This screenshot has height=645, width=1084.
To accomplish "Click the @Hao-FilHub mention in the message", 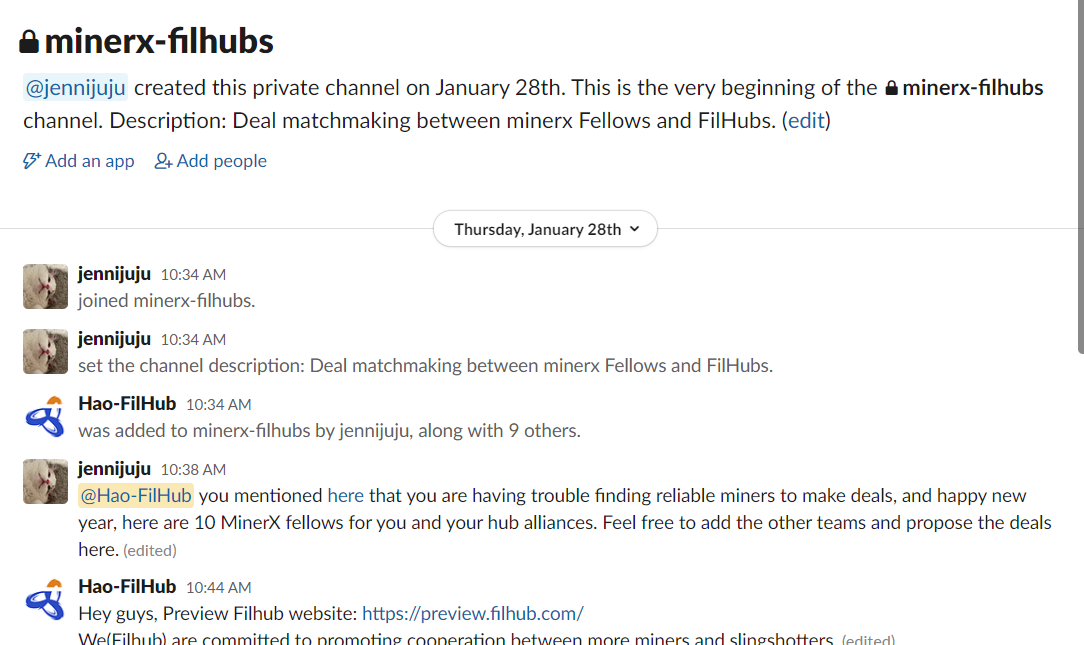I will [136, 495].
